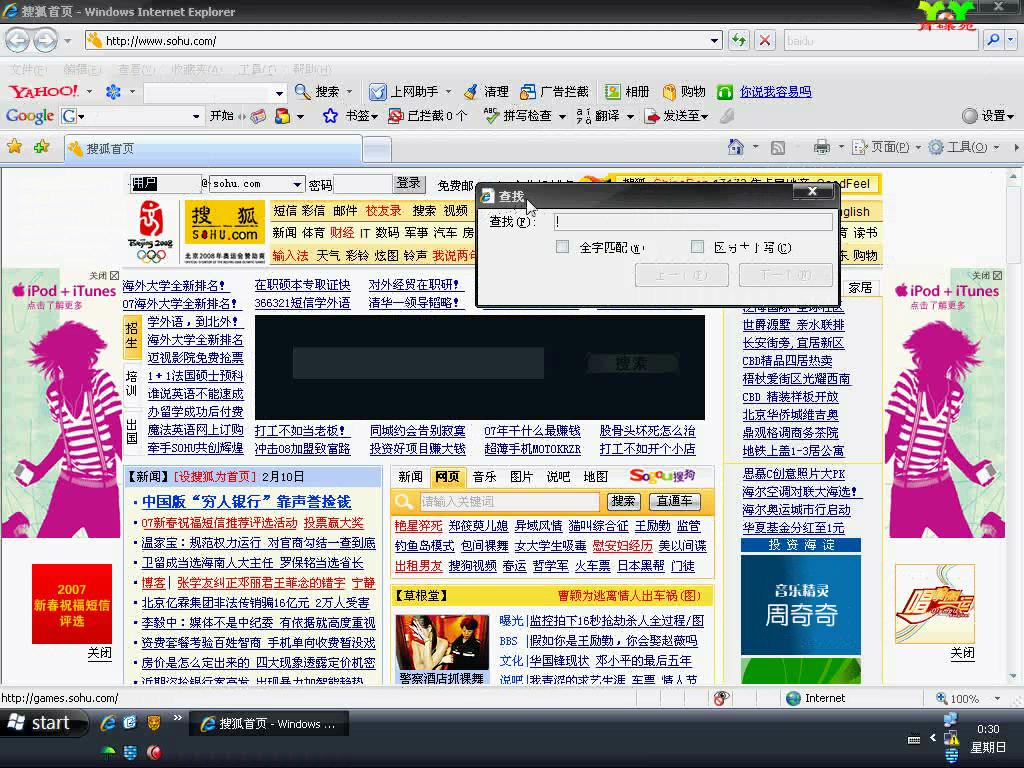Click the Yahoo! logo in the toolbar
1024x768 pixels.
(43, 91)
